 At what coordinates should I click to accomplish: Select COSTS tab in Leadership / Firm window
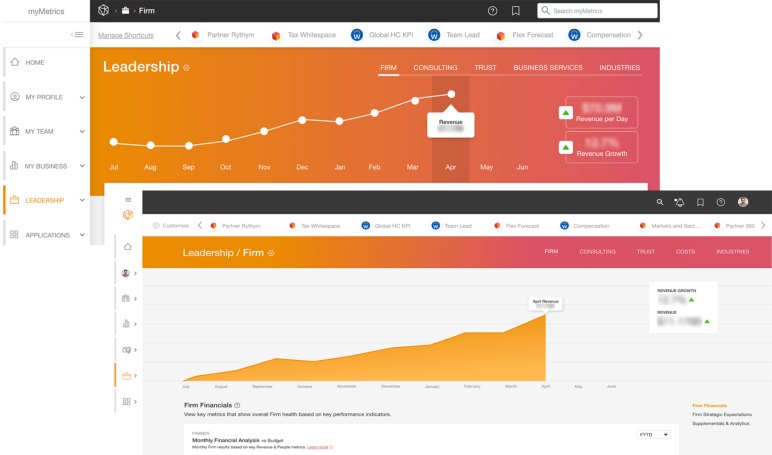coord(685,252)
